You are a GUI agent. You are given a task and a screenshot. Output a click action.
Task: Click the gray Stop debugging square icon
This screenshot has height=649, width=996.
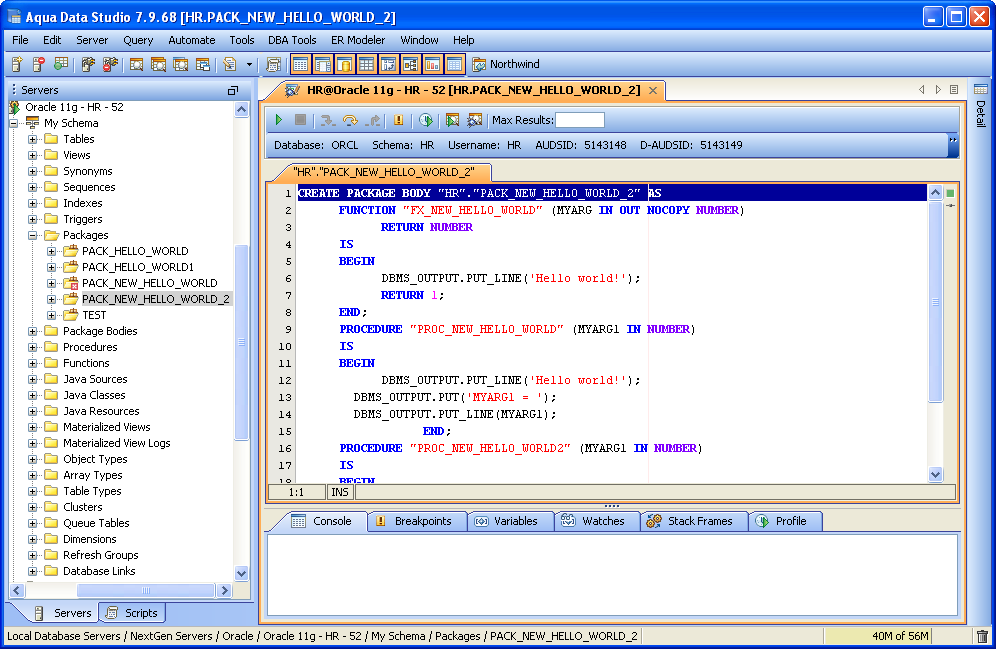300,120
